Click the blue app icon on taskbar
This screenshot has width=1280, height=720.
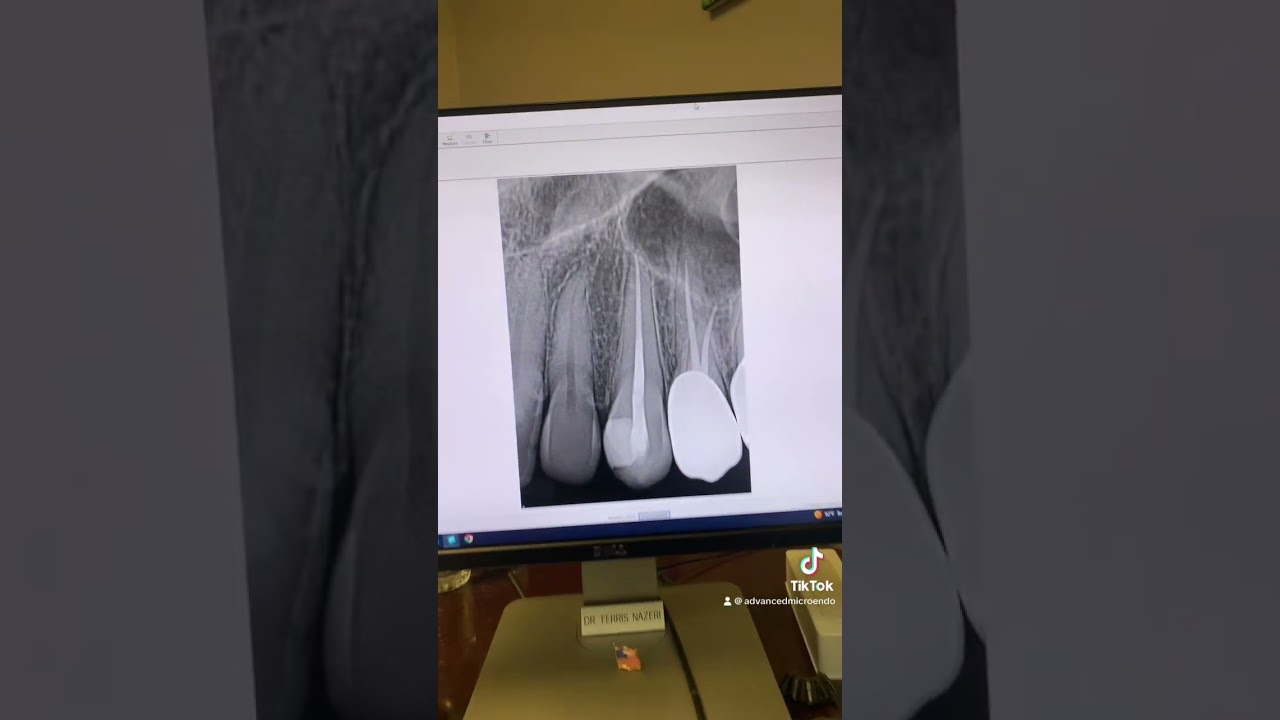[451, 540]
